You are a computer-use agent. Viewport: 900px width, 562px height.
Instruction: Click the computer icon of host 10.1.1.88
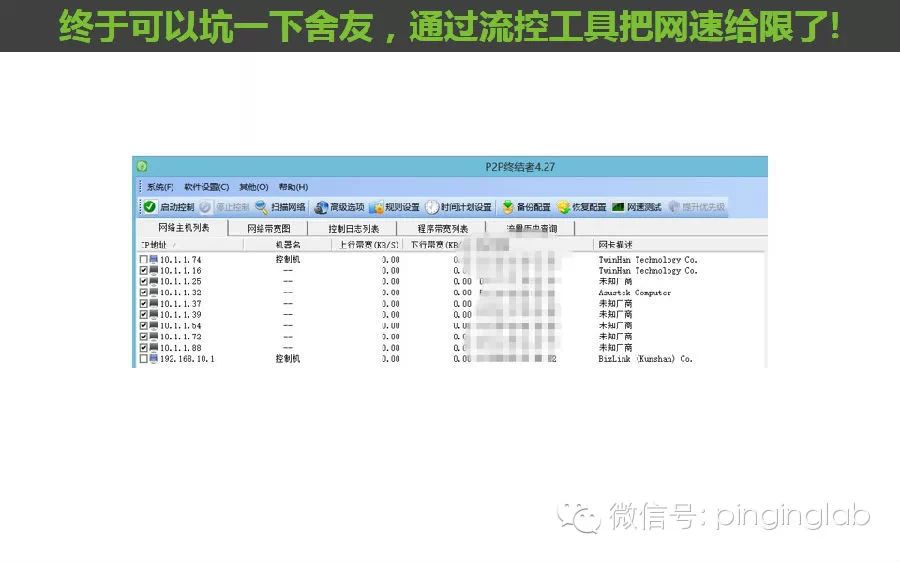point(153,348)
